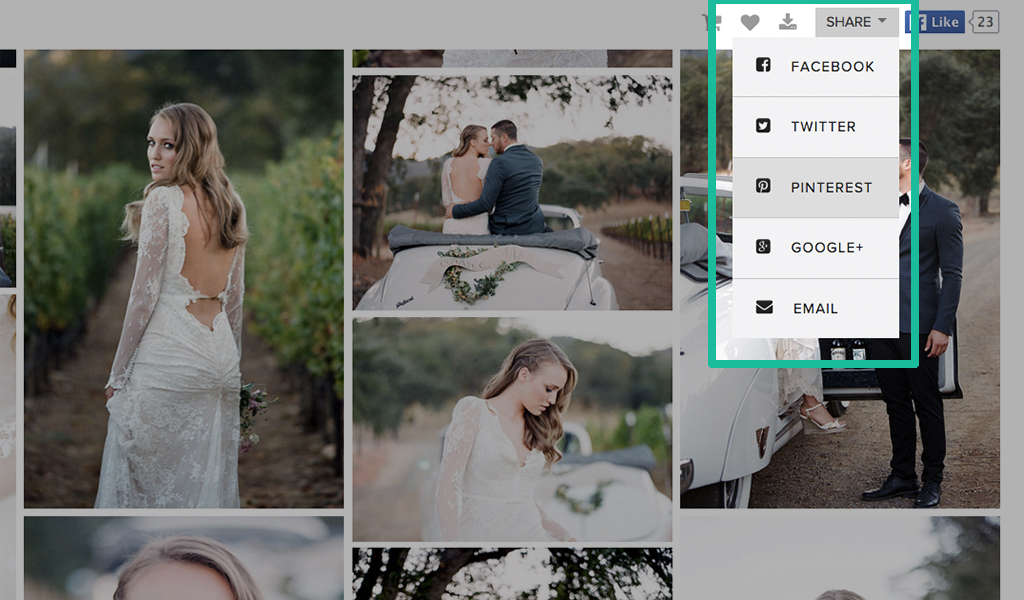Click the Google+ icon

click(x=765, y=247)
